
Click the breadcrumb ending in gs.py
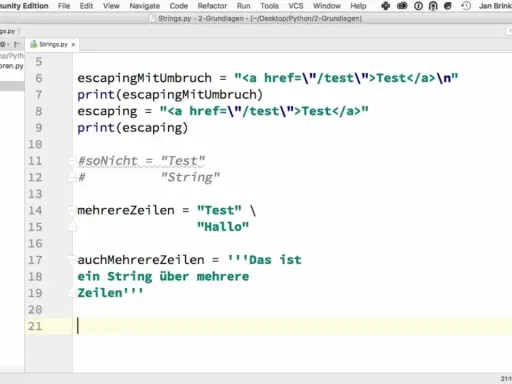[7, 31]
